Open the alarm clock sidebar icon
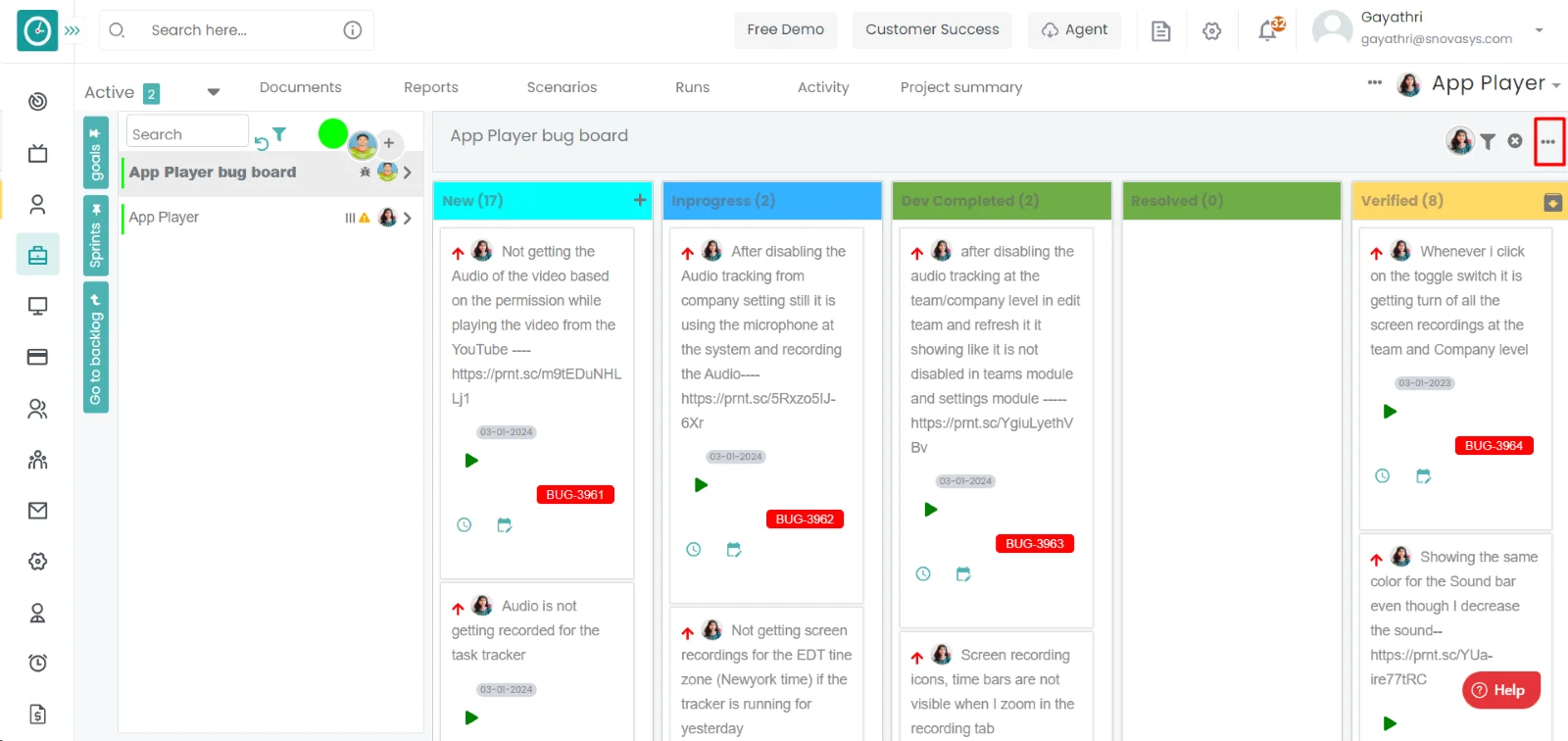This screenshot has height=741, width=1568. (x=37, y=664)
